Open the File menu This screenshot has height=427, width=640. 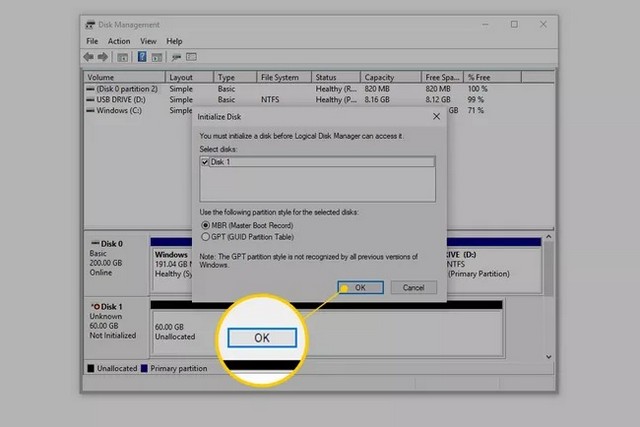pos(92,41)
